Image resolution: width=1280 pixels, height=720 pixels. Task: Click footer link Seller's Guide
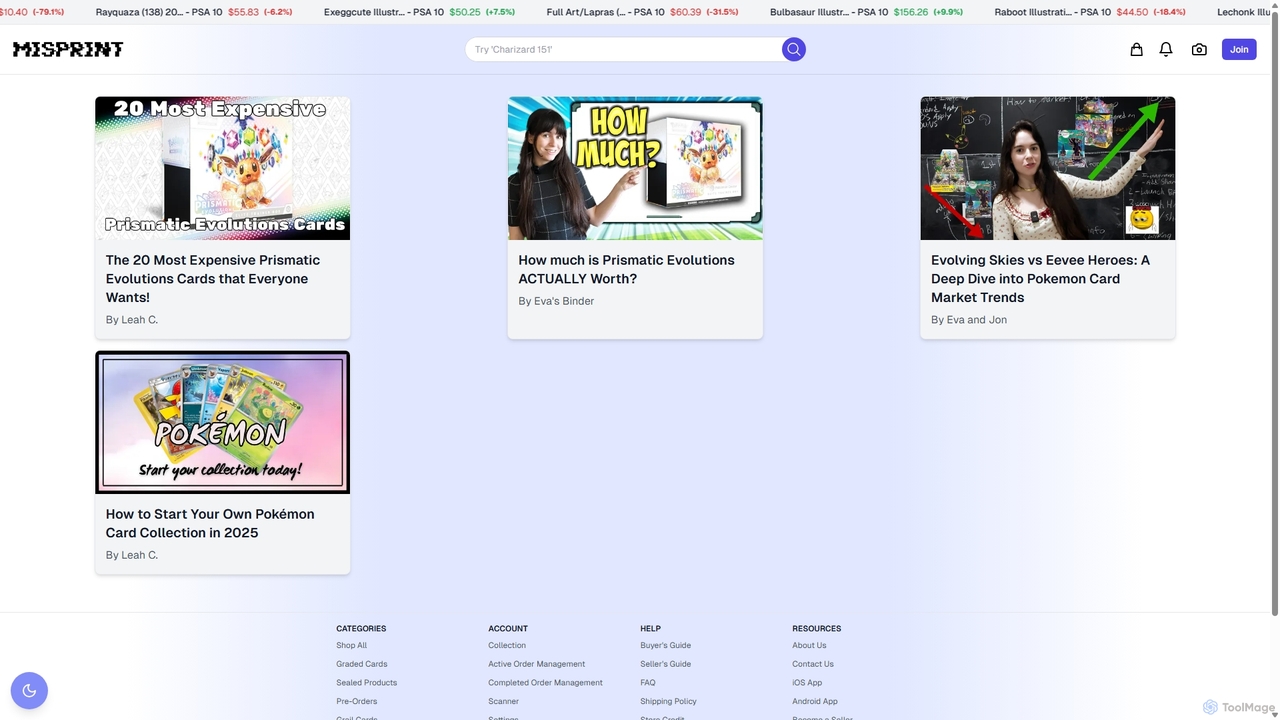(x=665, y=664)
